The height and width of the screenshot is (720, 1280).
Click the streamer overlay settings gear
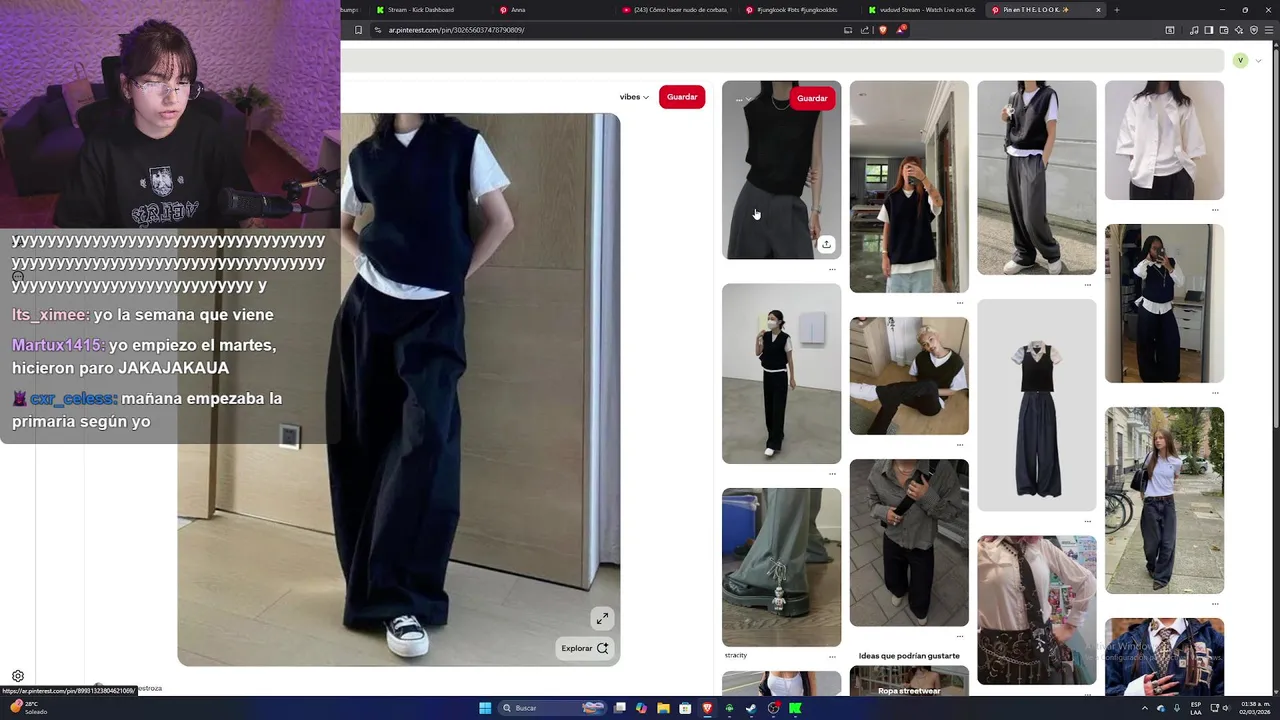click(x=17, y=676)
